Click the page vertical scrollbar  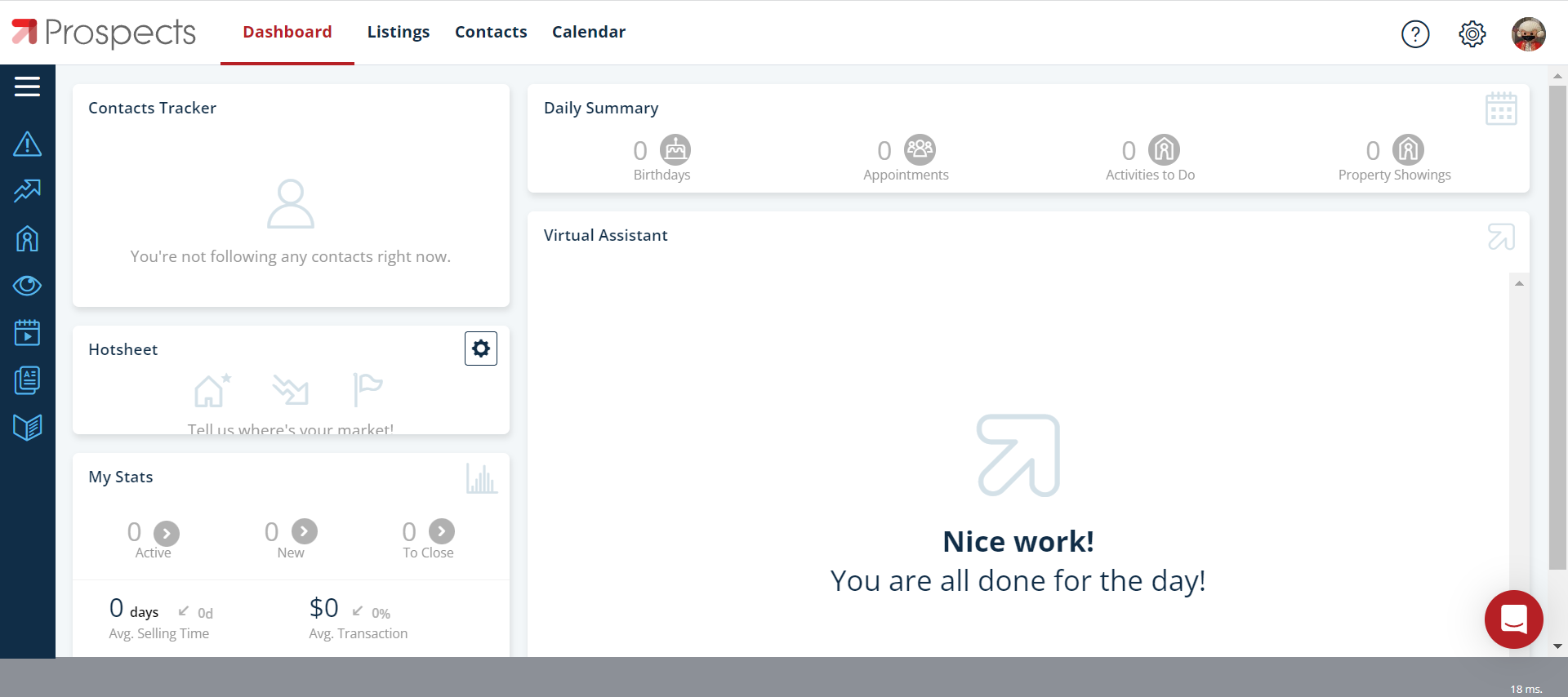tap(1557, 326)
